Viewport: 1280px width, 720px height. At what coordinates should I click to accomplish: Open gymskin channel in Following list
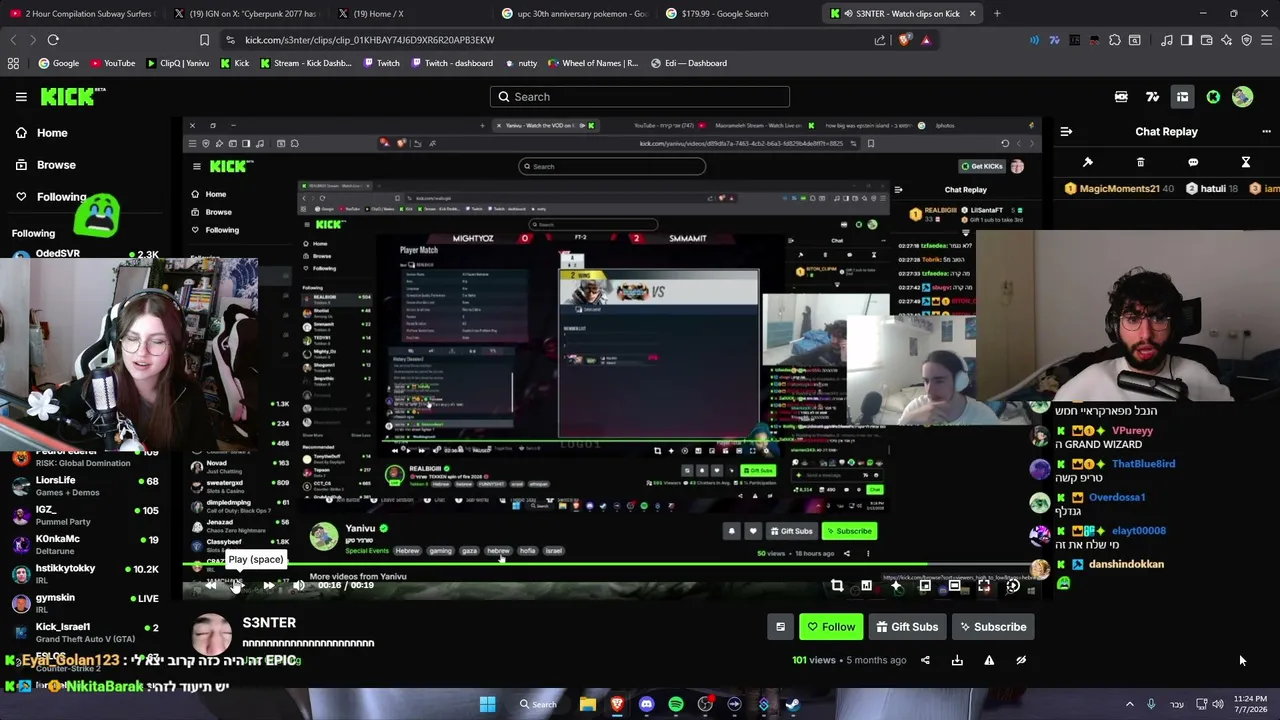pos(85,603)
